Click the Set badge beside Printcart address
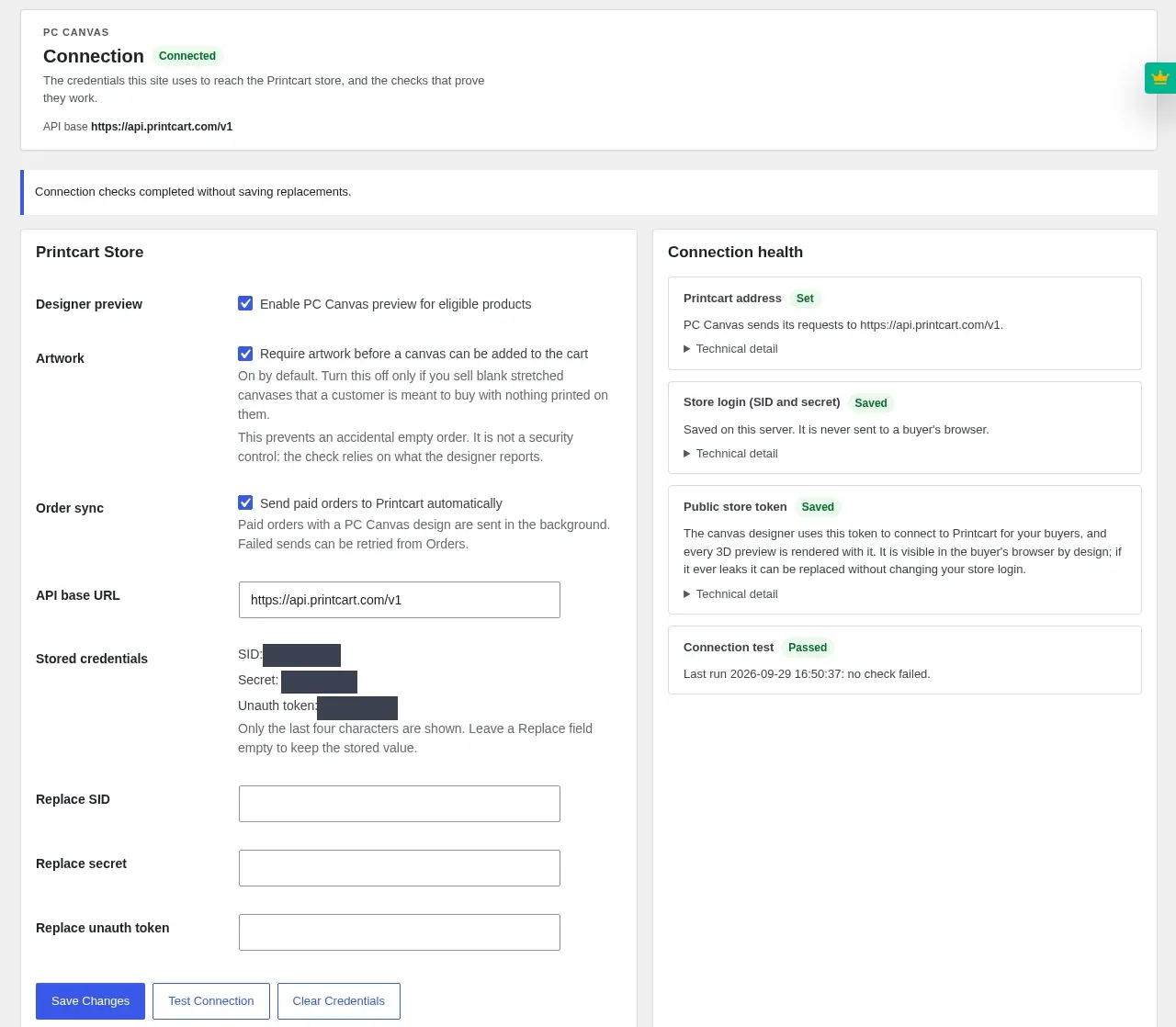The height and width of the screenshot is (1027, 1176). click(x=805, y=299)
